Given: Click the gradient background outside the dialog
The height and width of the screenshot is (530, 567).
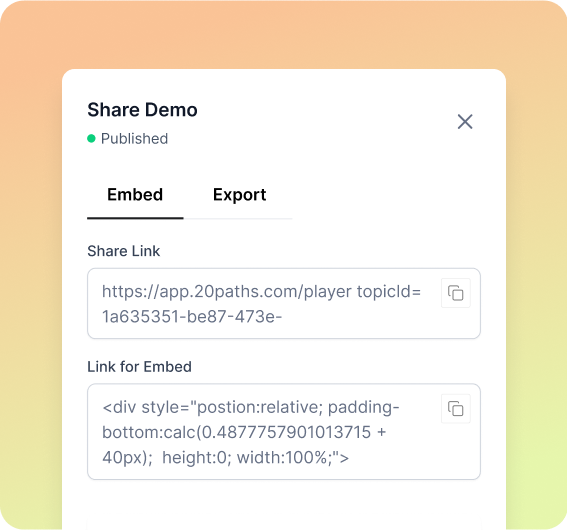Looking at the screenshot, I should 31,253.
